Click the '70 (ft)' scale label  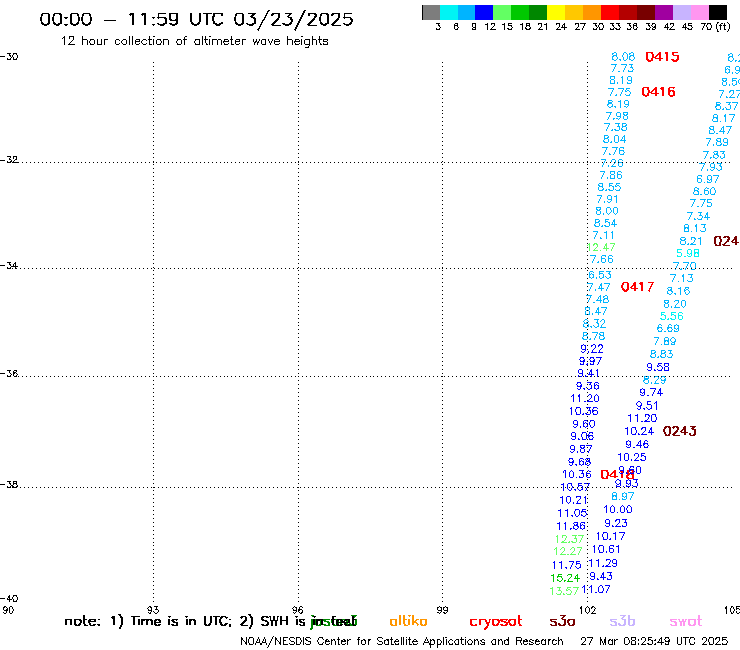pos(715,26)
